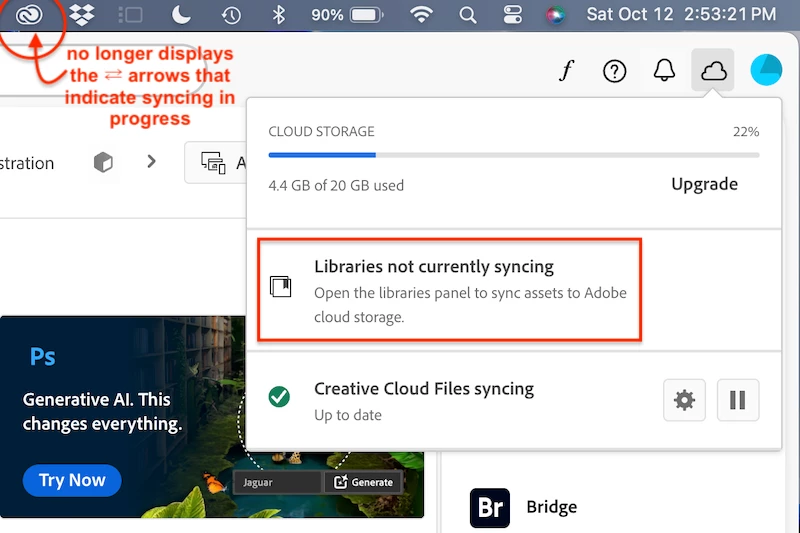This screenshot has height=533, width=800.
Task: Click Bridge app name
Action: pos(552,507)
